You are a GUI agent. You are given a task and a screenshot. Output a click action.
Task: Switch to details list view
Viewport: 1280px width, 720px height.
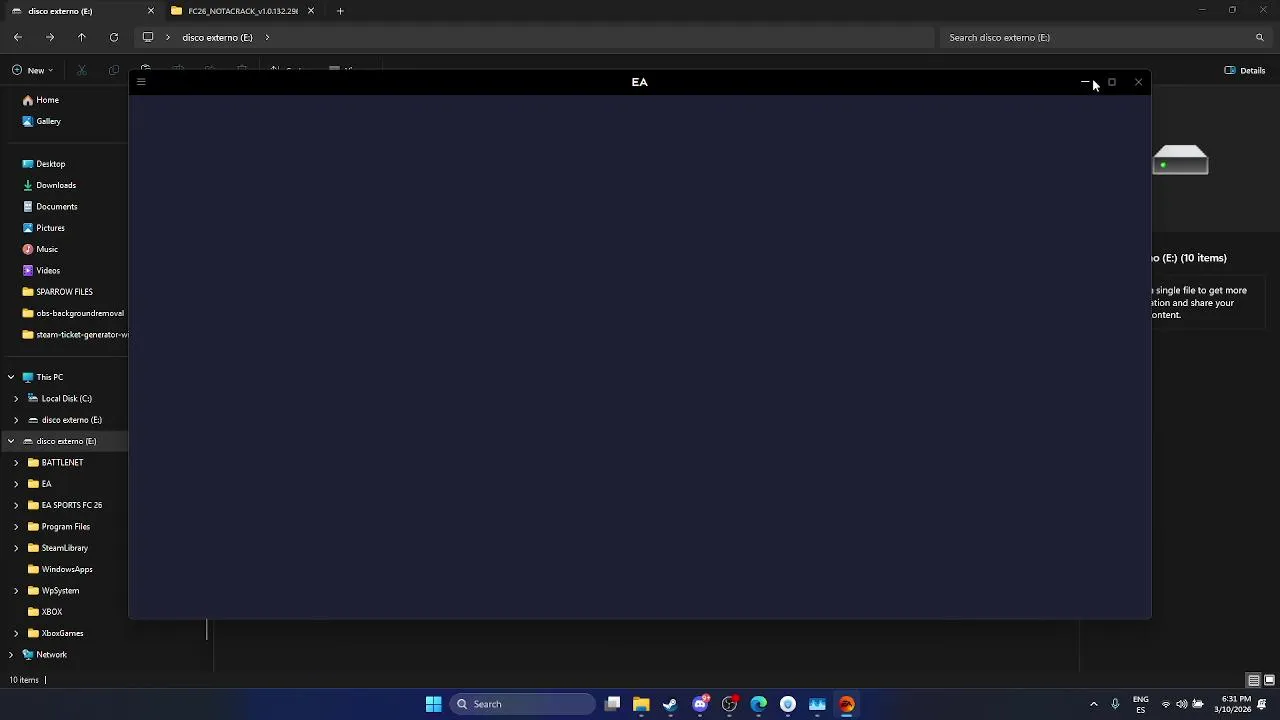[x=1253, y=680]
